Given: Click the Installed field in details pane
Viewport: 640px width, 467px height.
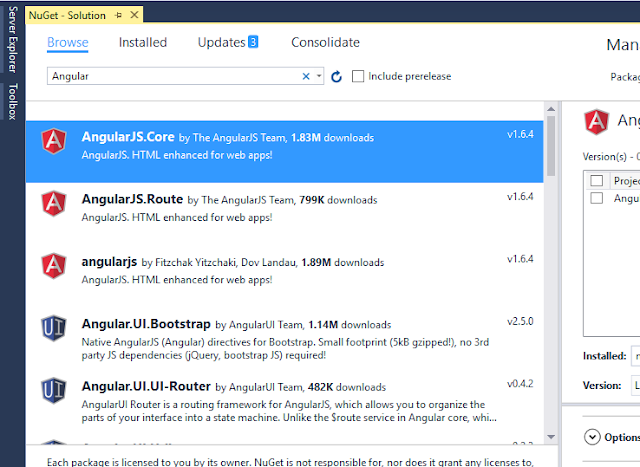Looking at the screenshot, I should (636, 356).
